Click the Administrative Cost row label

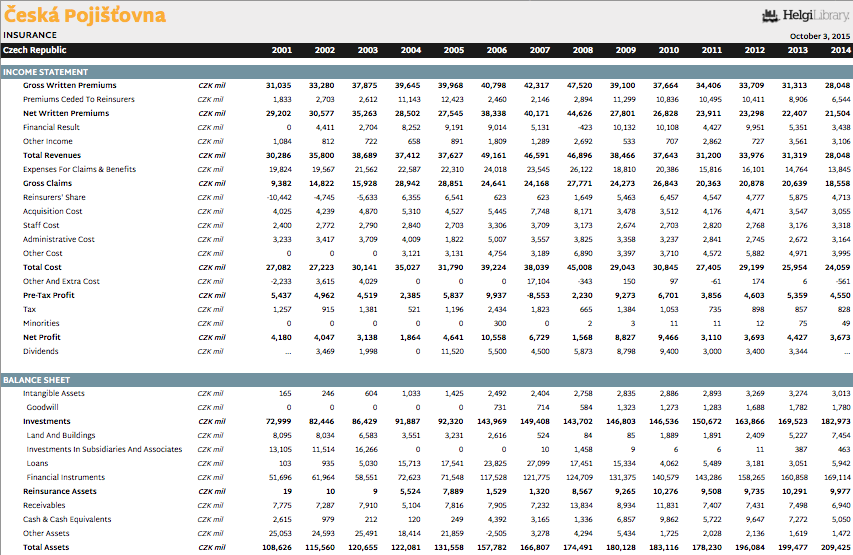(59, 239)
